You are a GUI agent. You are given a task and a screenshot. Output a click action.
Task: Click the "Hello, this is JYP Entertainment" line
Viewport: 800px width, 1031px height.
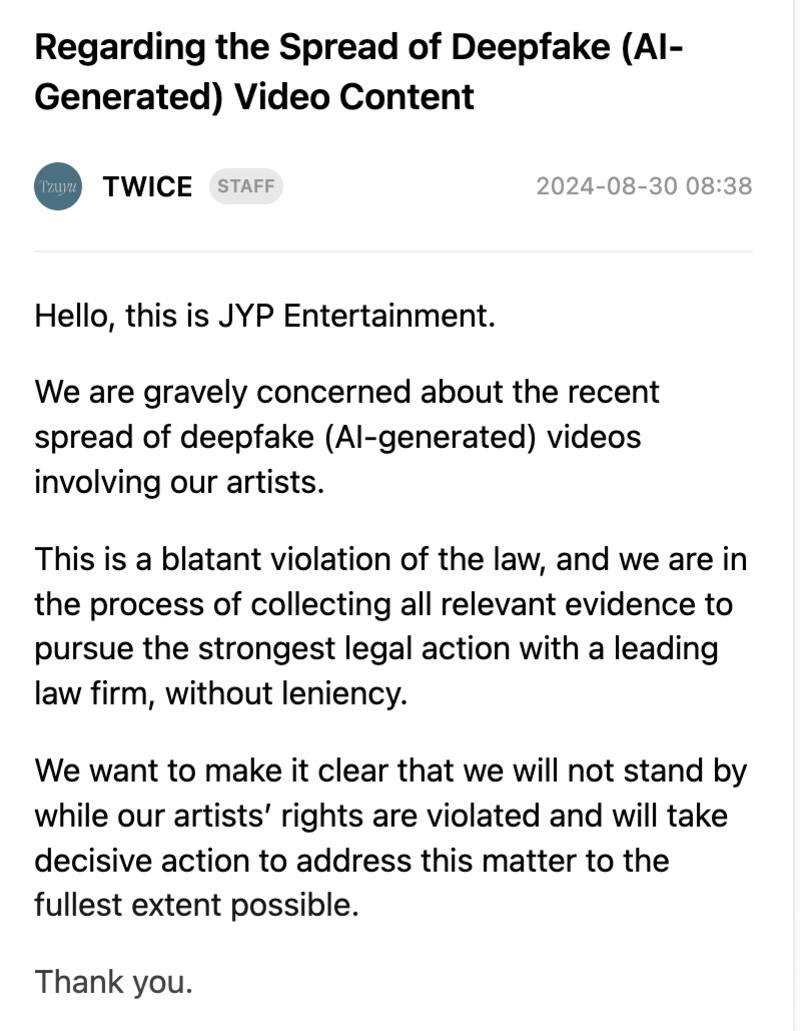click(x=265, y=316)
